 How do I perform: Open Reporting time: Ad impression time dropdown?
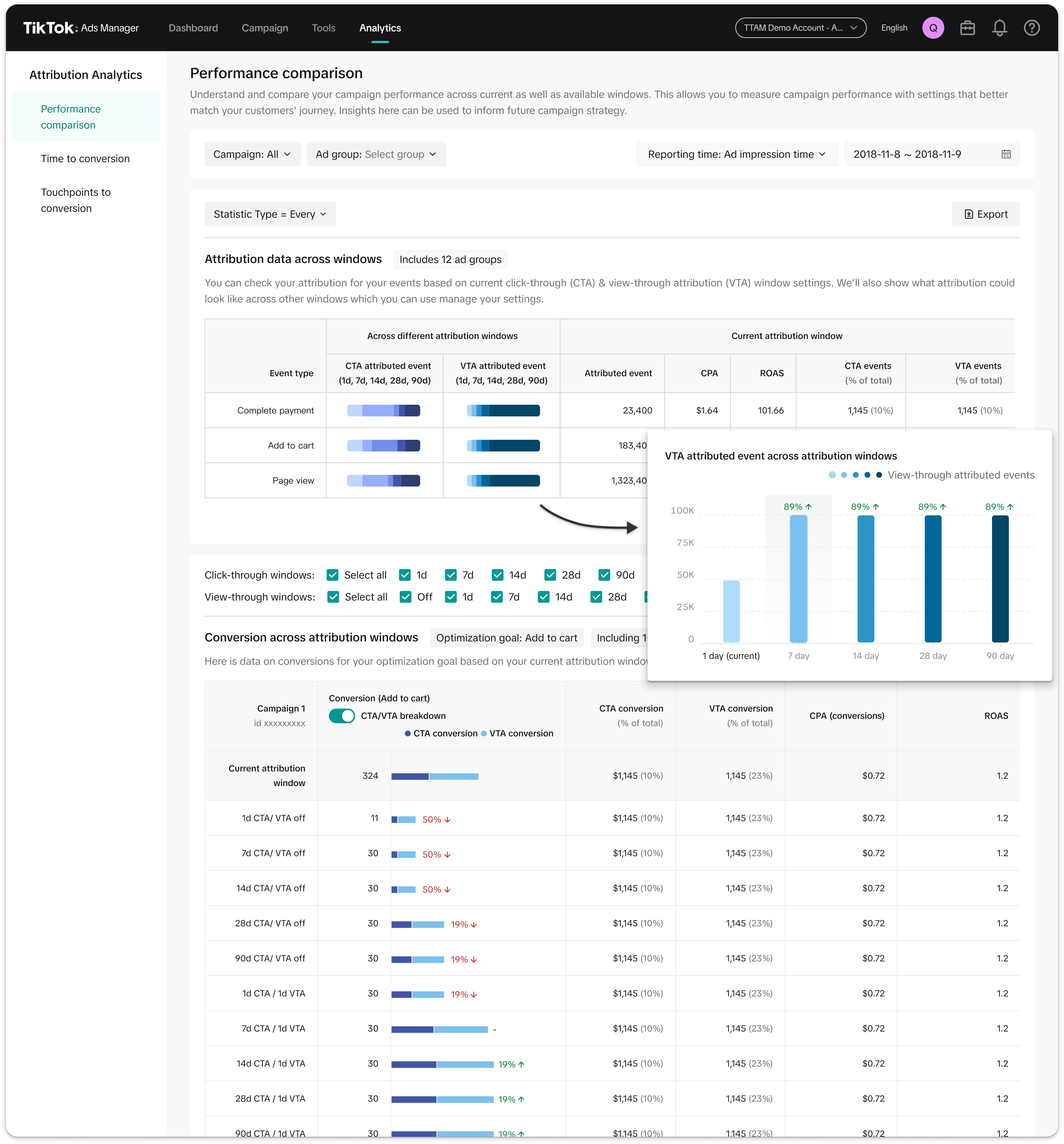(736, 154)
